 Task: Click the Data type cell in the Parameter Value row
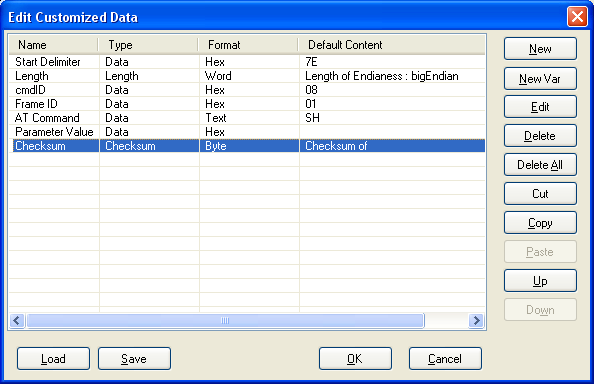(x=149, y=132)
